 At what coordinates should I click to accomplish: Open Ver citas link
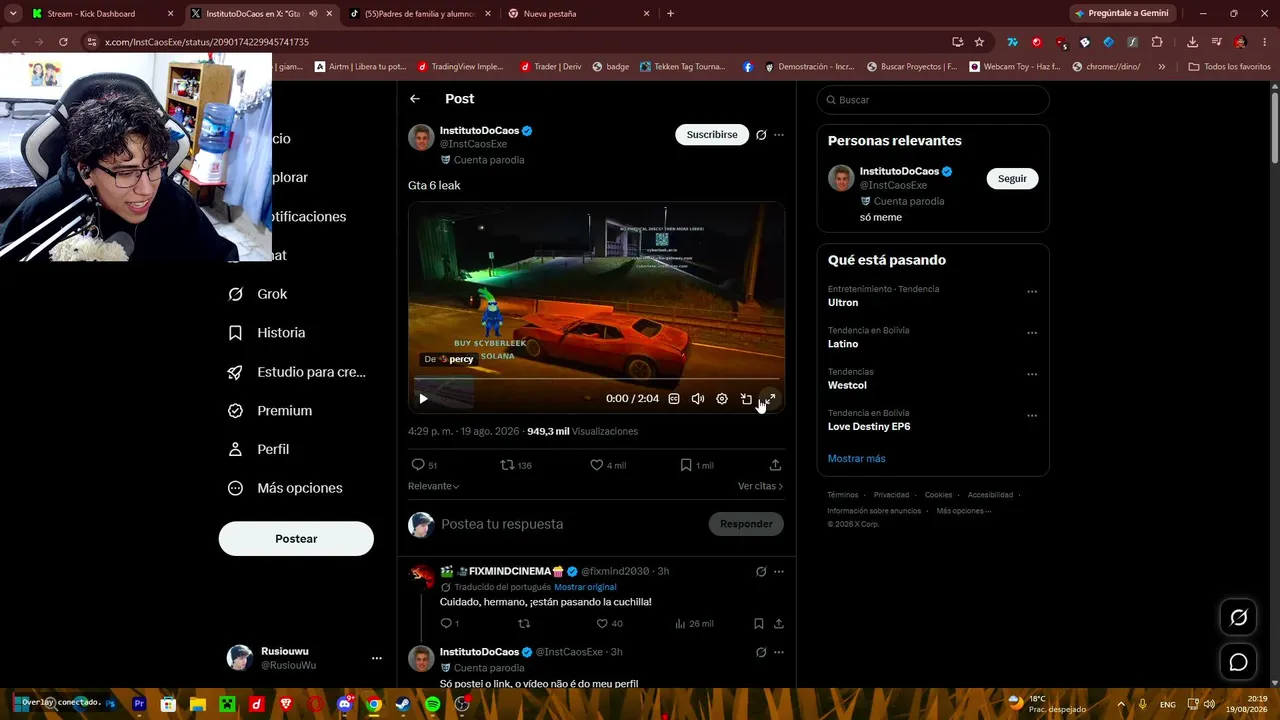[761, 486]
